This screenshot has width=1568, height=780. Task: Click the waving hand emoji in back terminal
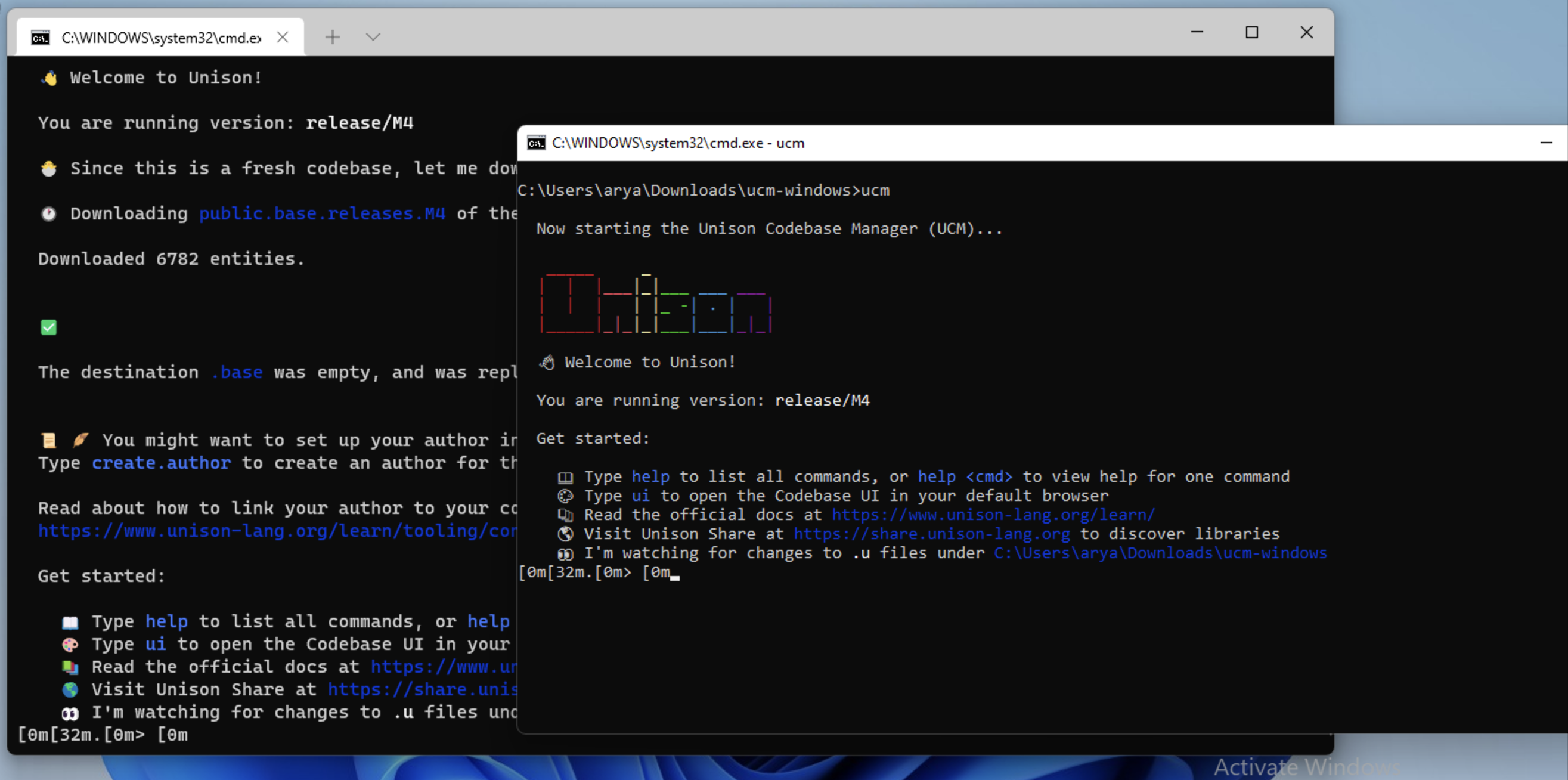(49, 78)
